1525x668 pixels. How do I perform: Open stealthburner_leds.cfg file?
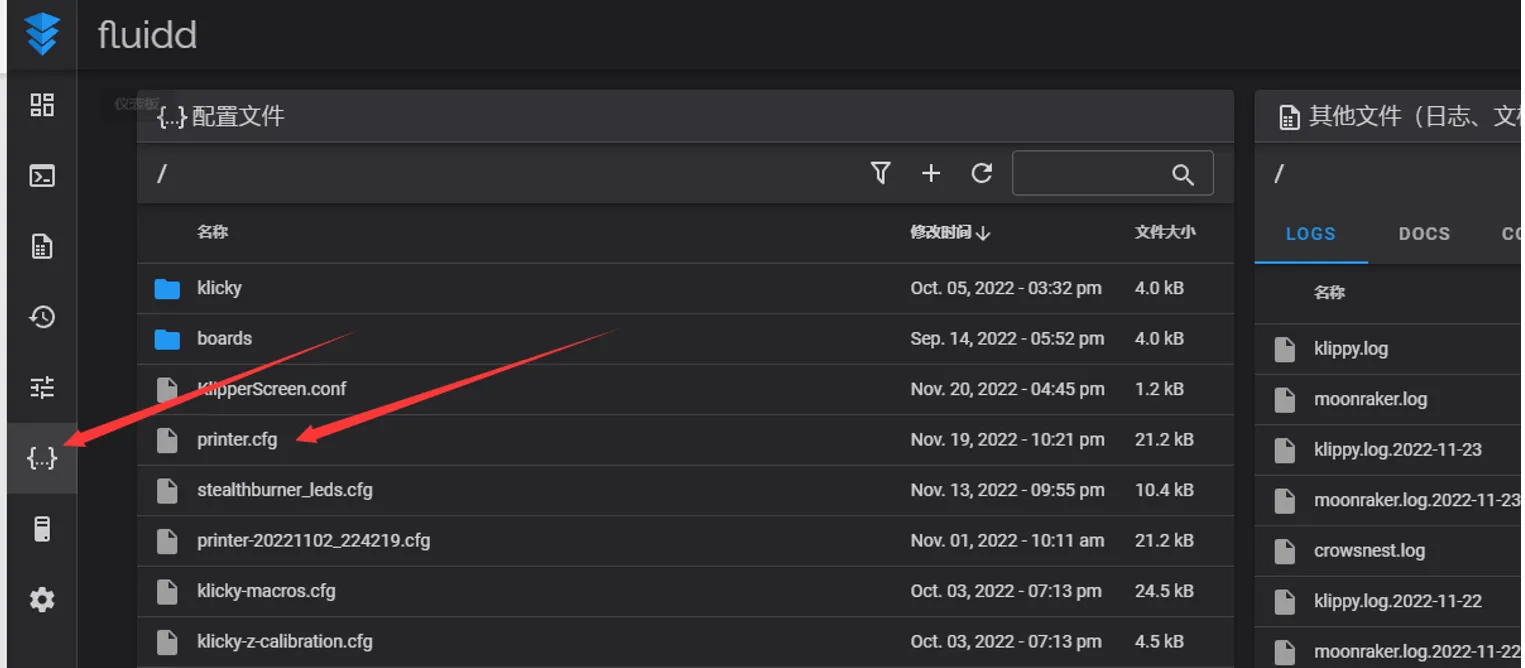[284, 490]
